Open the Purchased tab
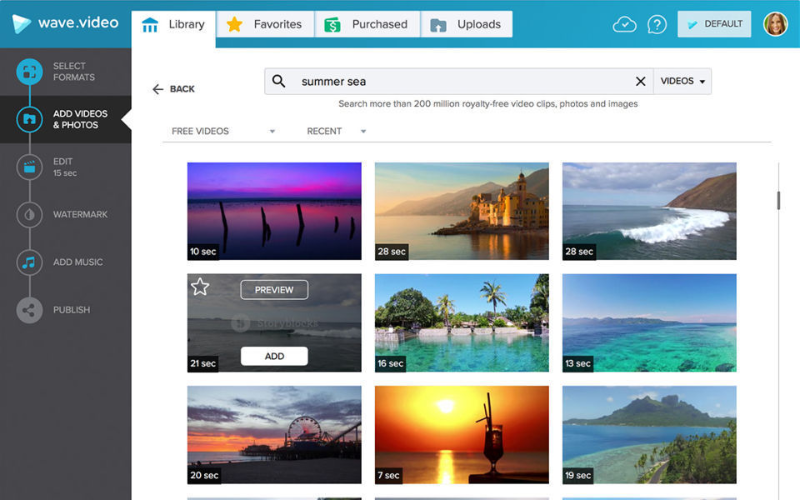The height and width of the screenshot is (500, 800). tap(367, 24)
